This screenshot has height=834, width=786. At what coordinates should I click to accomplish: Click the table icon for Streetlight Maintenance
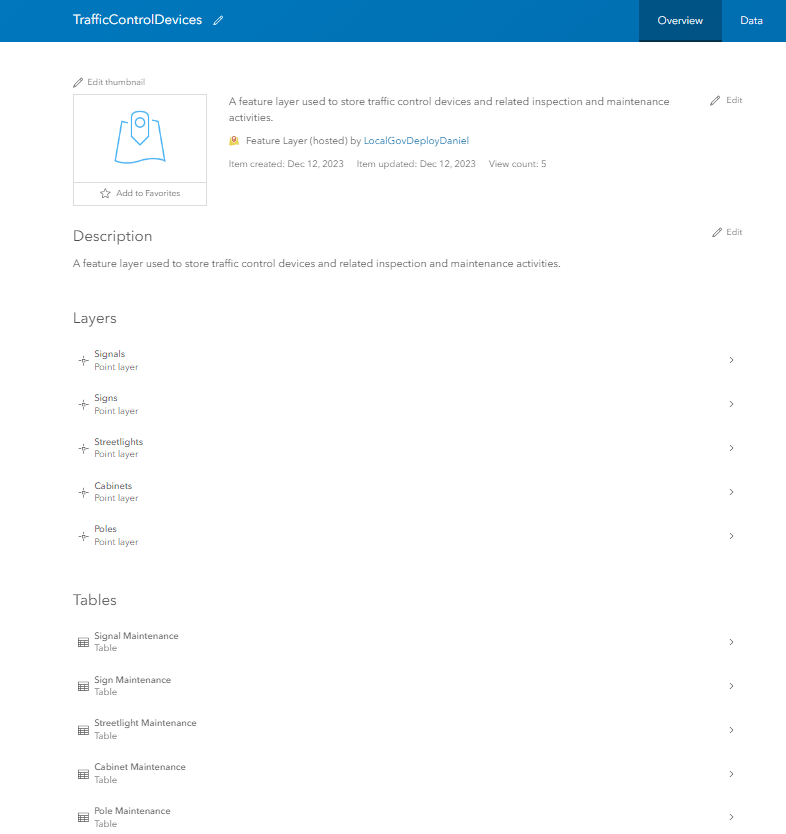coord(83,730)
